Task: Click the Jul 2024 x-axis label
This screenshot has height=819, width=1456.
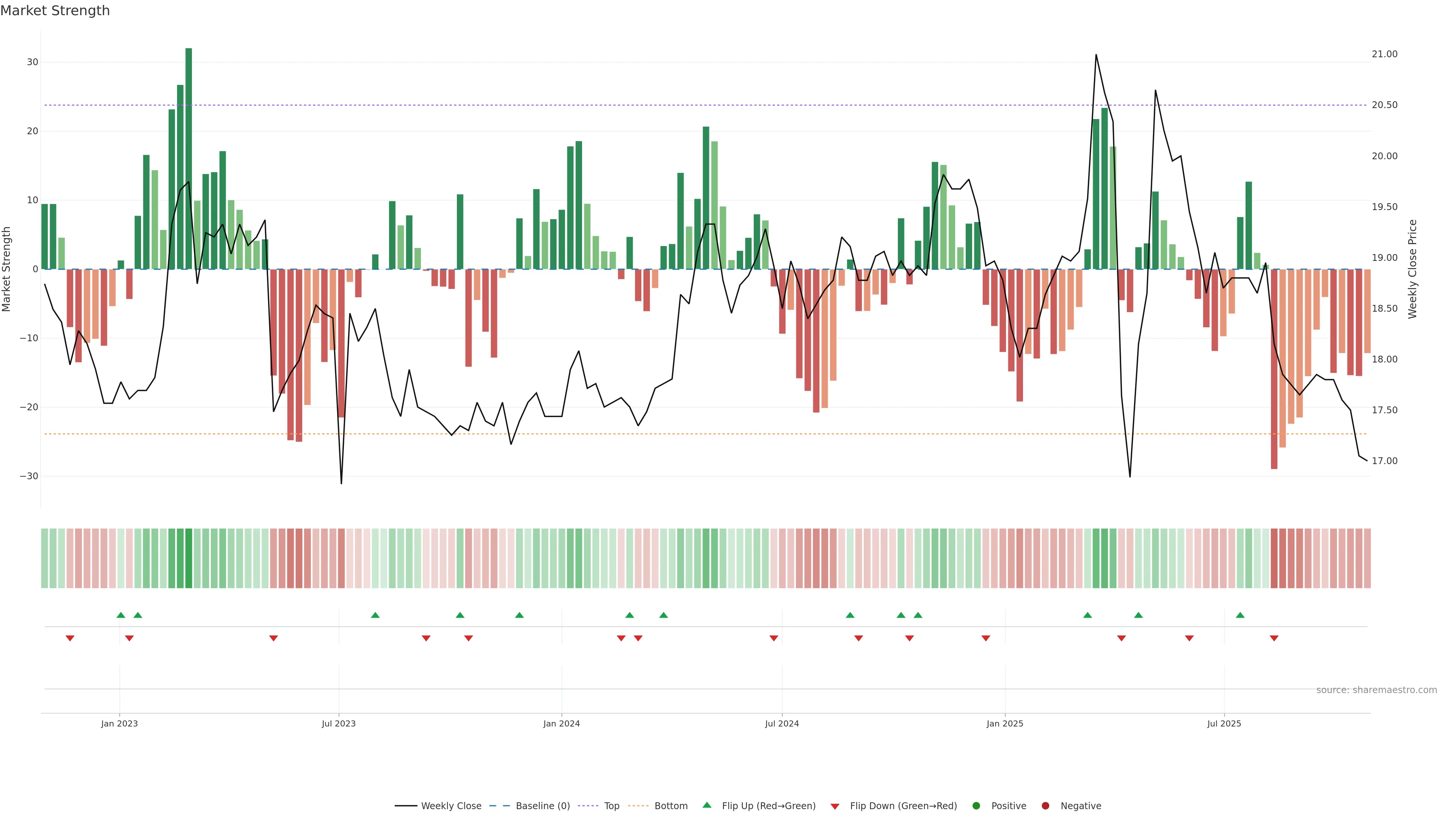Action: (782, 723)
